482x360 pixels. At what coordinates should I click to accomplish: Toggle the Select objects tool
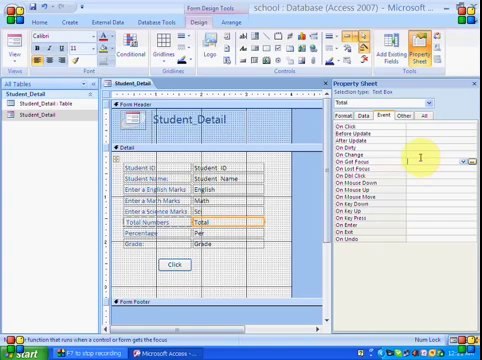[364, 36]
